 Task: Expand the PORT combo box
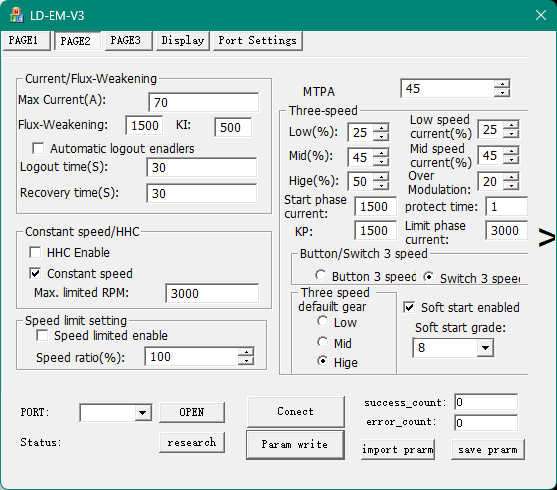pyautogui.click(x=142, y=413)
